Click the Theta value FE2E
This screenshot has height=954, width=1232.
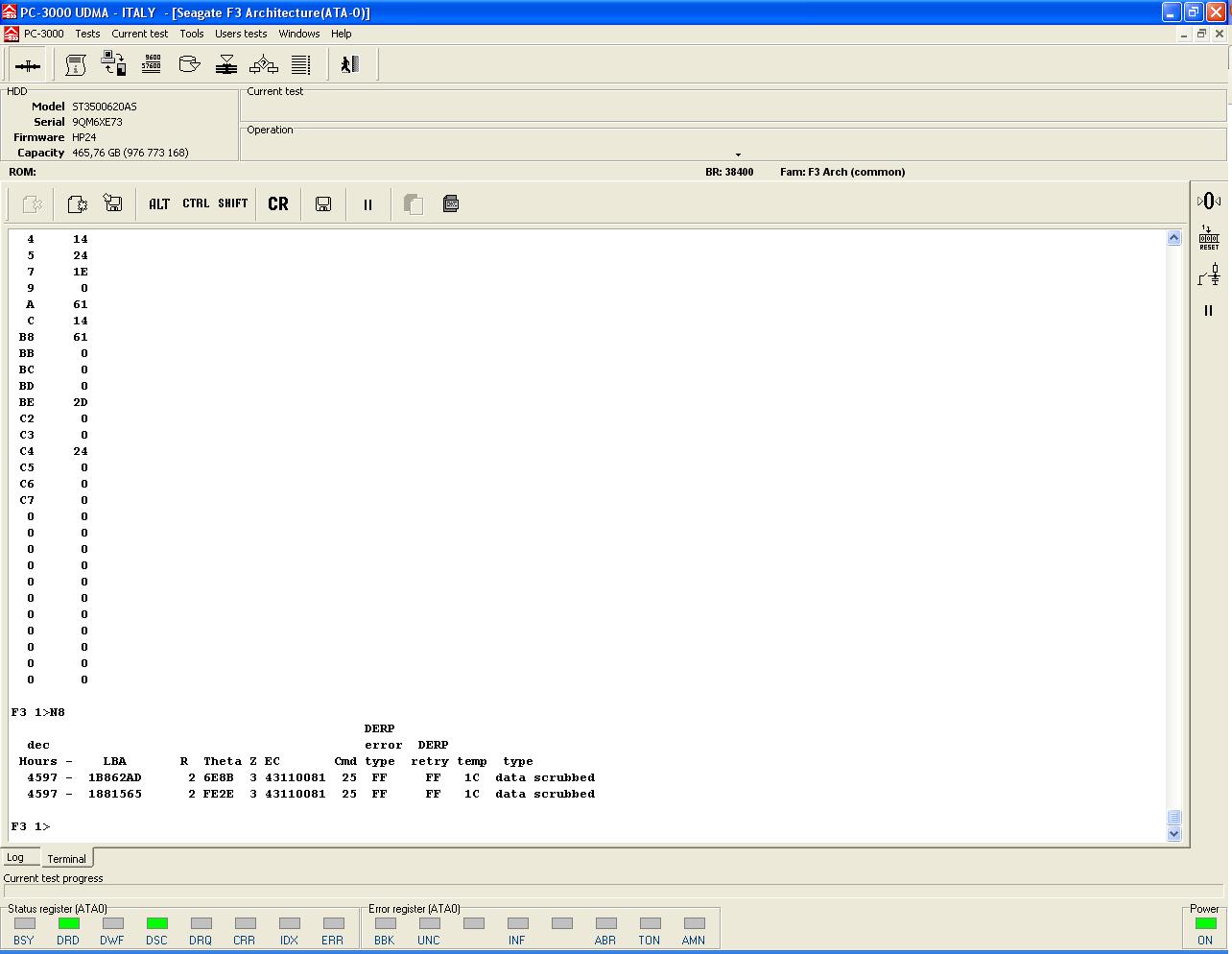tap(219, 794)
